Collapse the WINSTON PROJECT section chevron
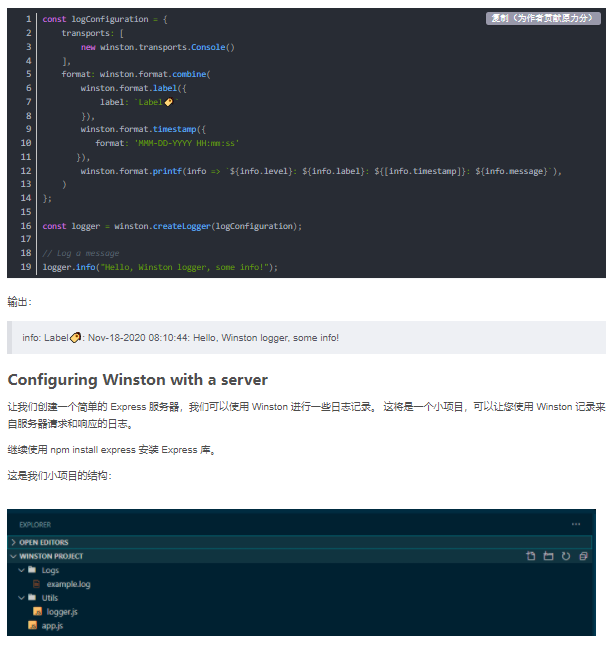 point(13,556)
